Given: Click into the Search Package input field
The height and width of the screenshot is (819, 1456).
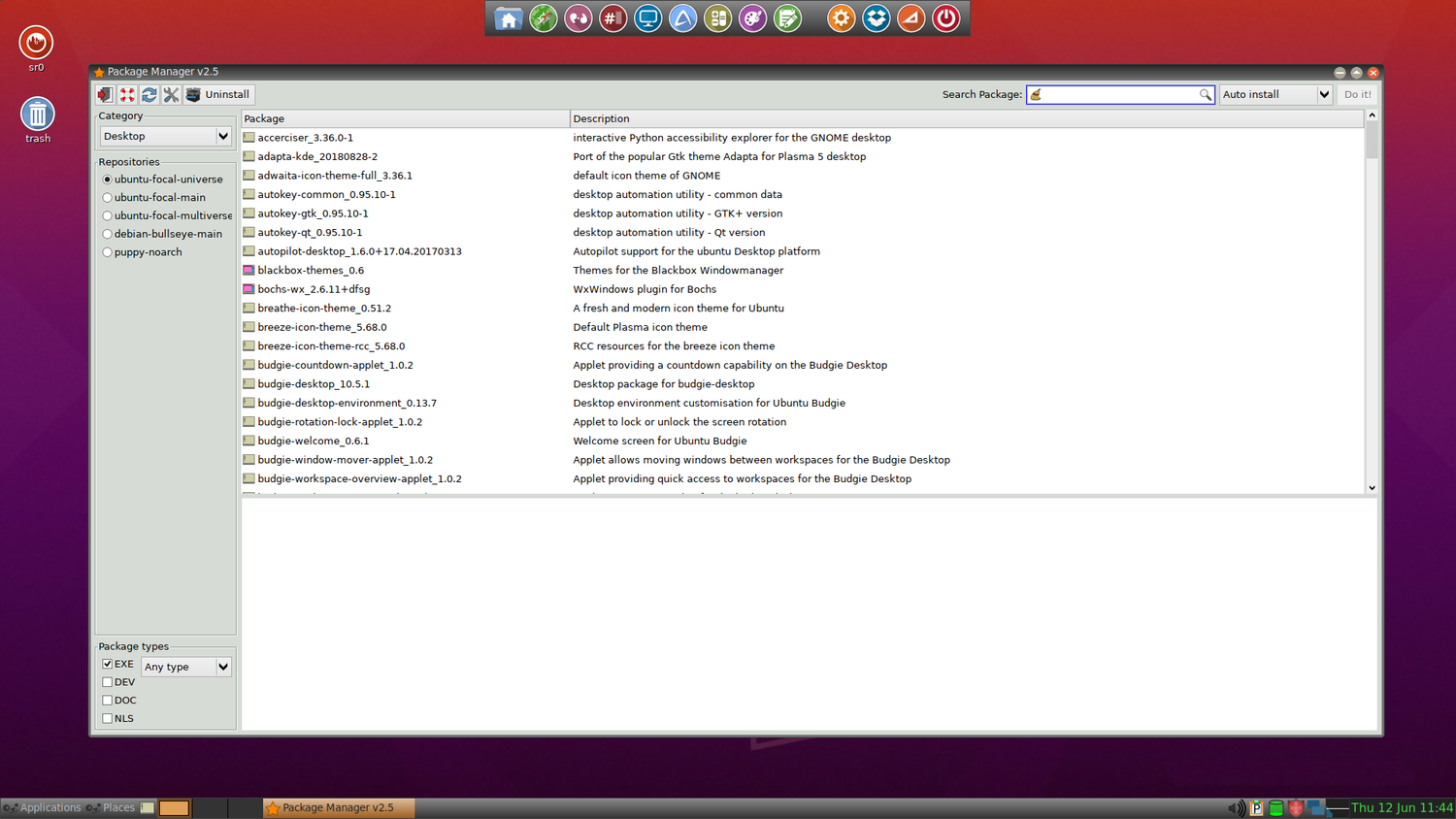Looking at the screenshot, I should pyautogui.click(x=1119, y=94).
